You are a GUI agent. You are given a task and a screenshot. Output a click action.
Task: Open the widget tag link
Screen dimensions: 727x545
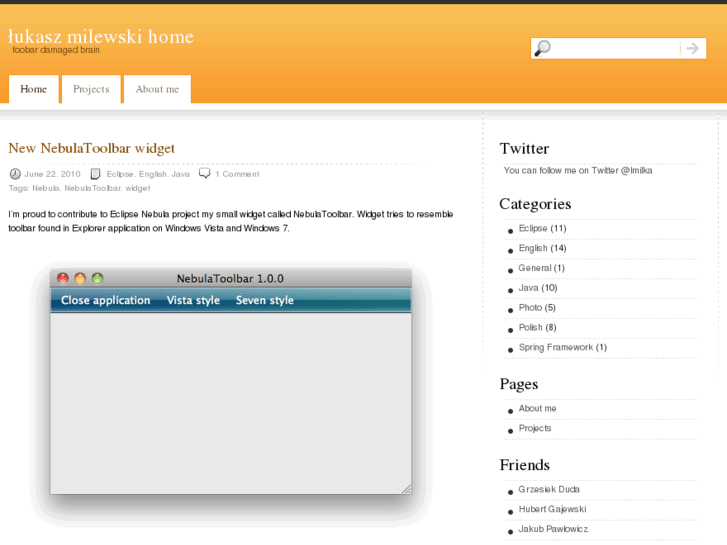click(x=138, y=188)
